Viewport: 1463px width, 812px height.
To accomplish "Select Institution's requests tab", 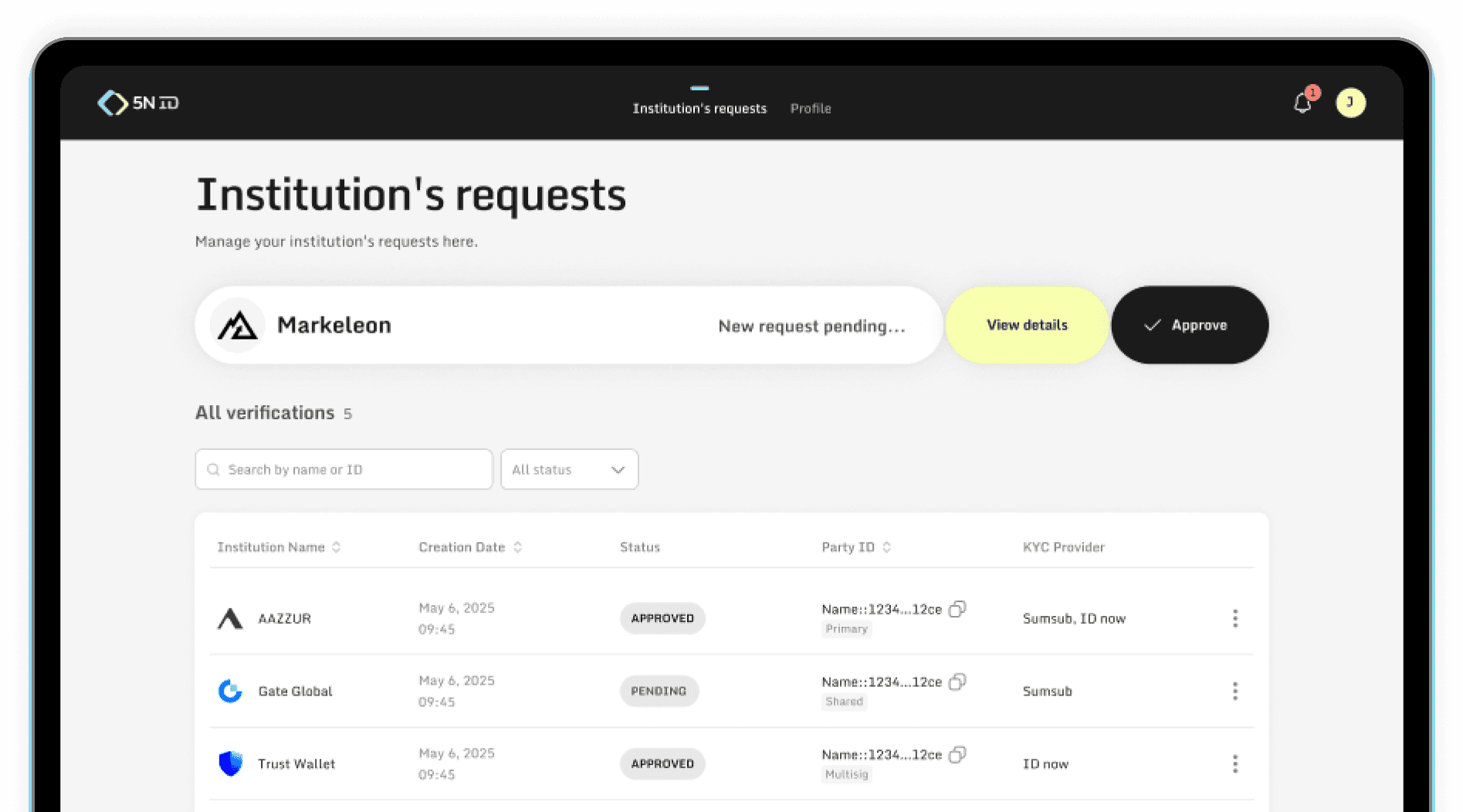I will 699,109.
